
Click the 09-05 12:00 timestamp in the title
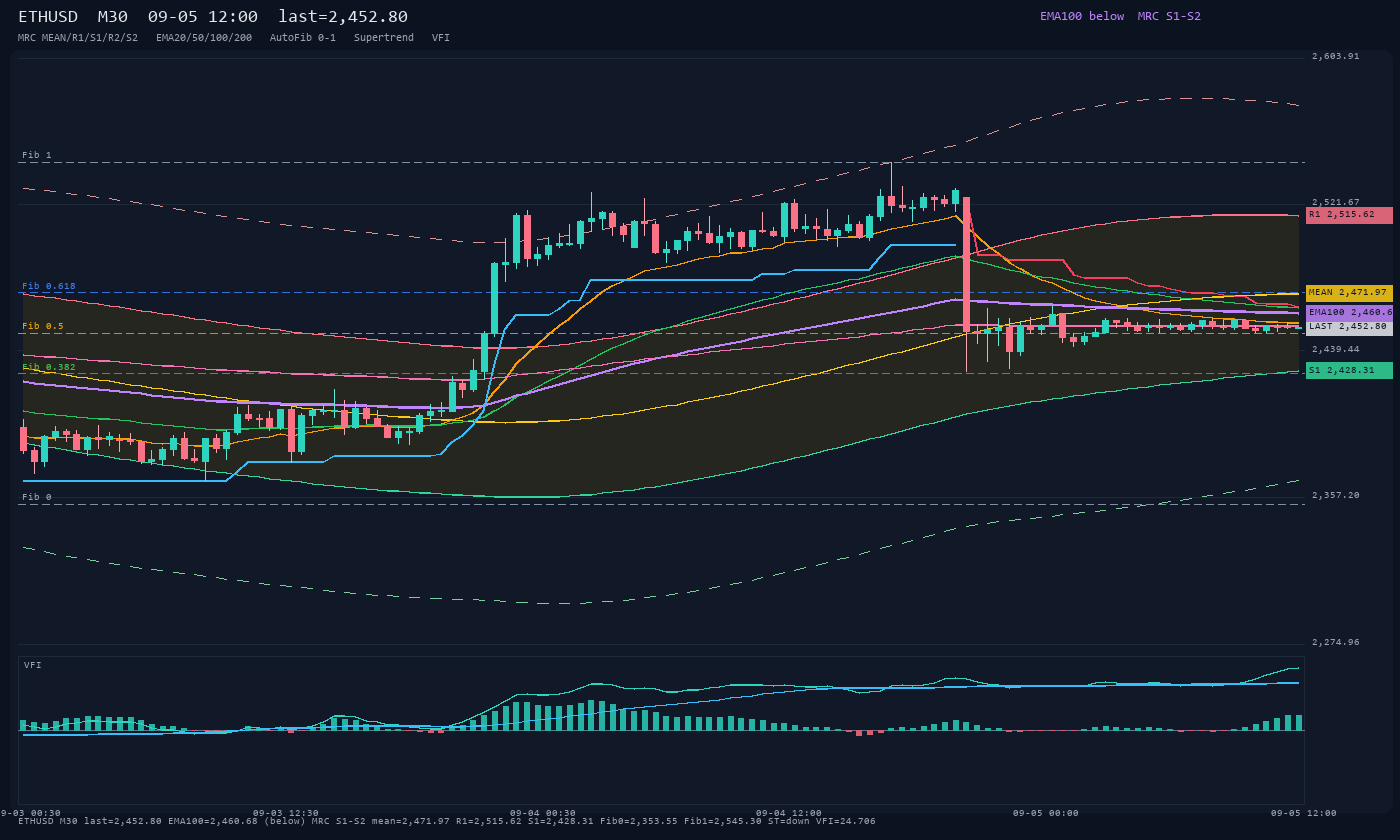coord(202,17)
